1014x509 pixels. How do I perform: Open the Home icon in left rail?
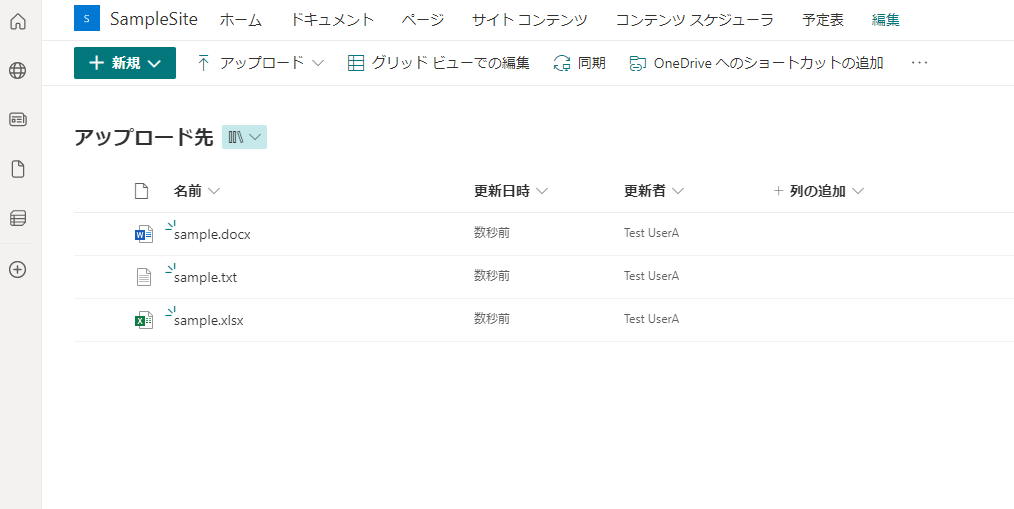click(x=18, y=21)
